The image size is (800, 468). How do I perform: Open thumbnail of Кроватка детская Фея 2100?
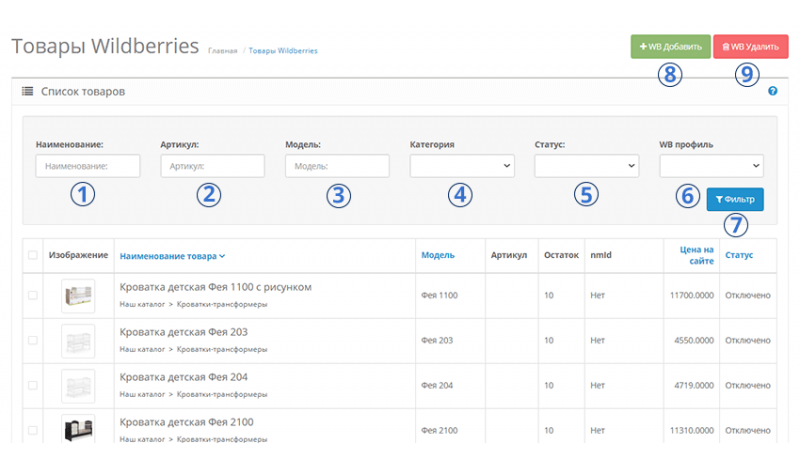pos(78,428)
